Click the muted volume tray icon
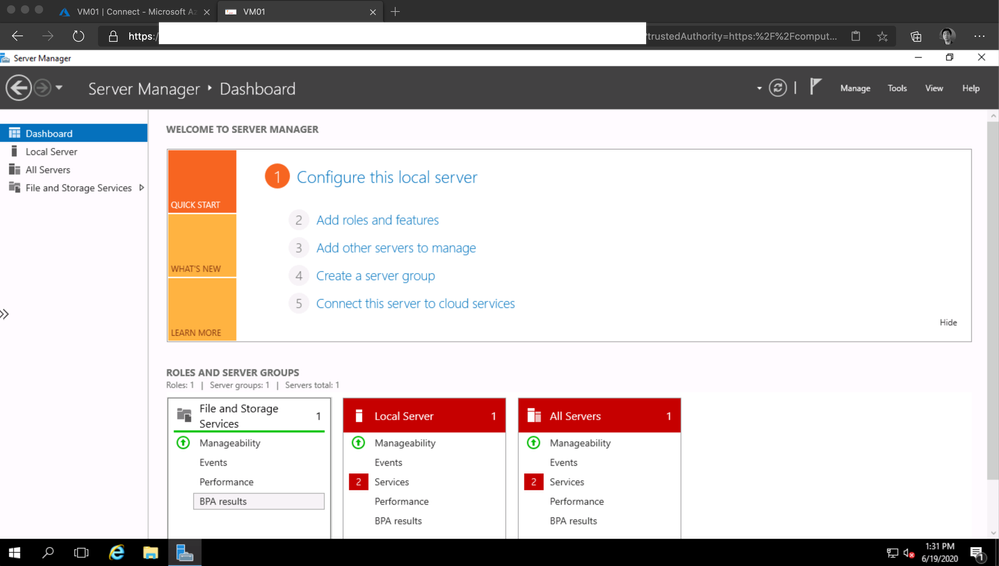This screenshot has width=999, height=566. tap(909, 553)
